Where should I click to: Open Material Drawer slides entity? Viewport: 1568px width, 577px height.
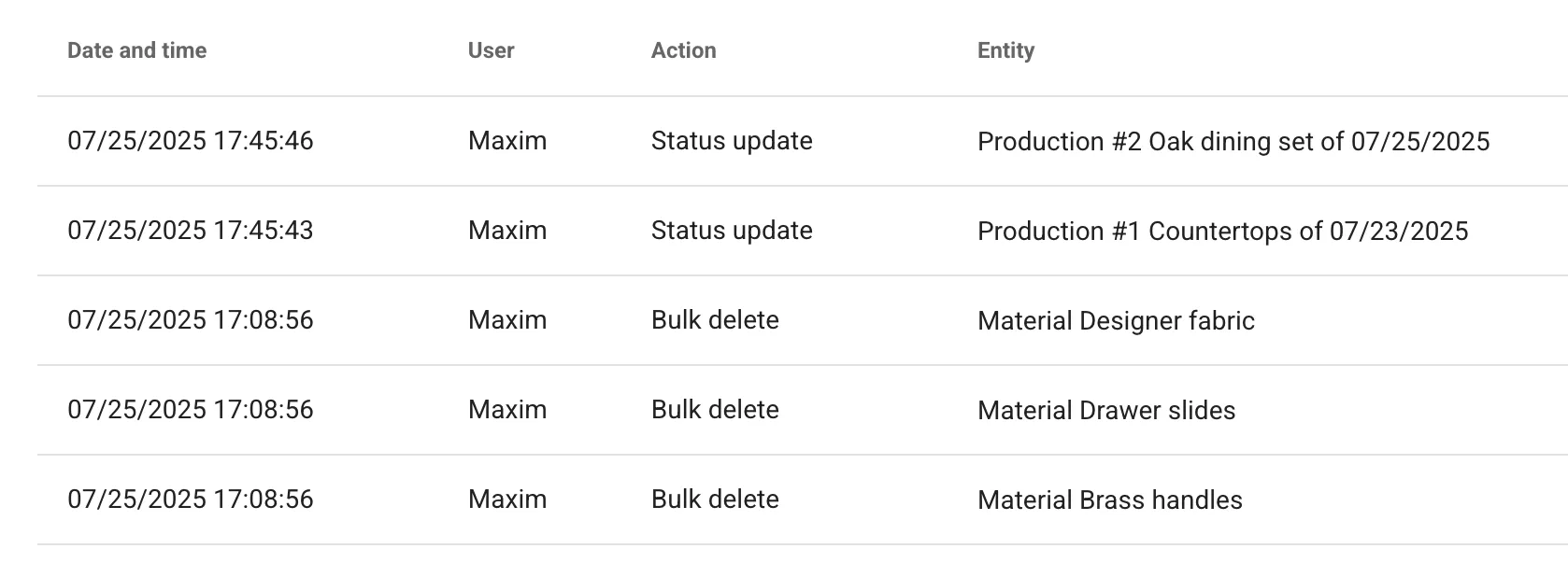(x=1106, y=410)
